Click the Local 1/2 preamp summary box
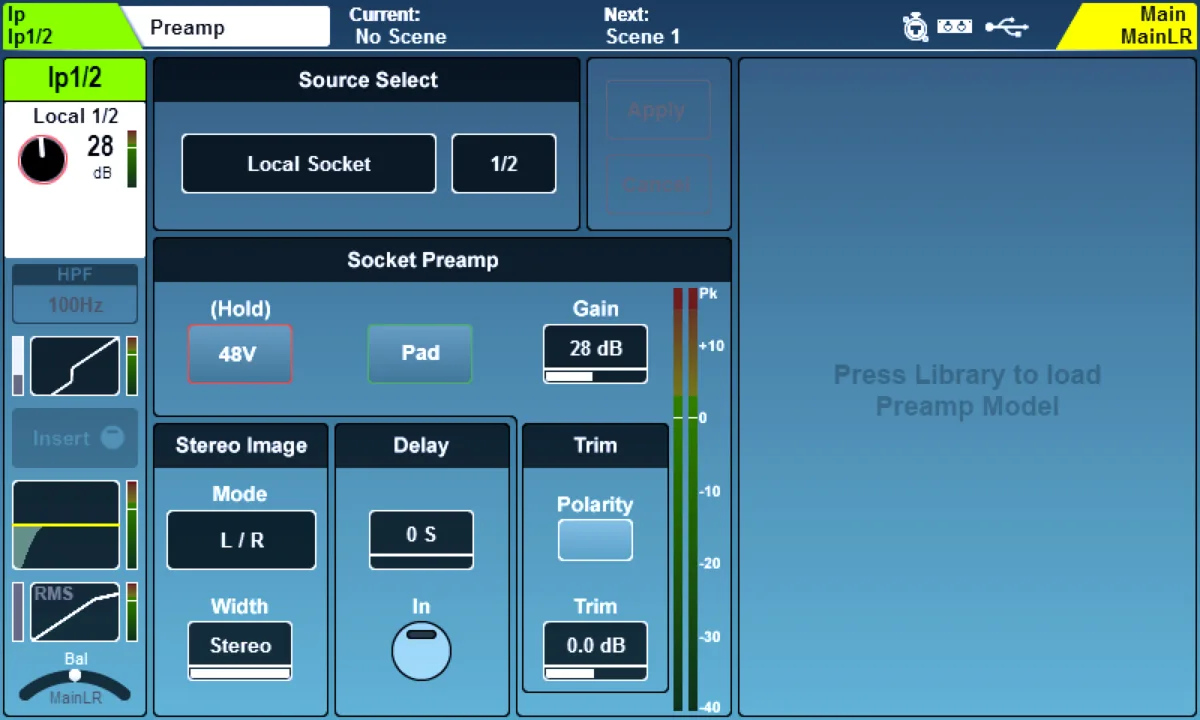The image size is (1200, 720). (75, 180)
